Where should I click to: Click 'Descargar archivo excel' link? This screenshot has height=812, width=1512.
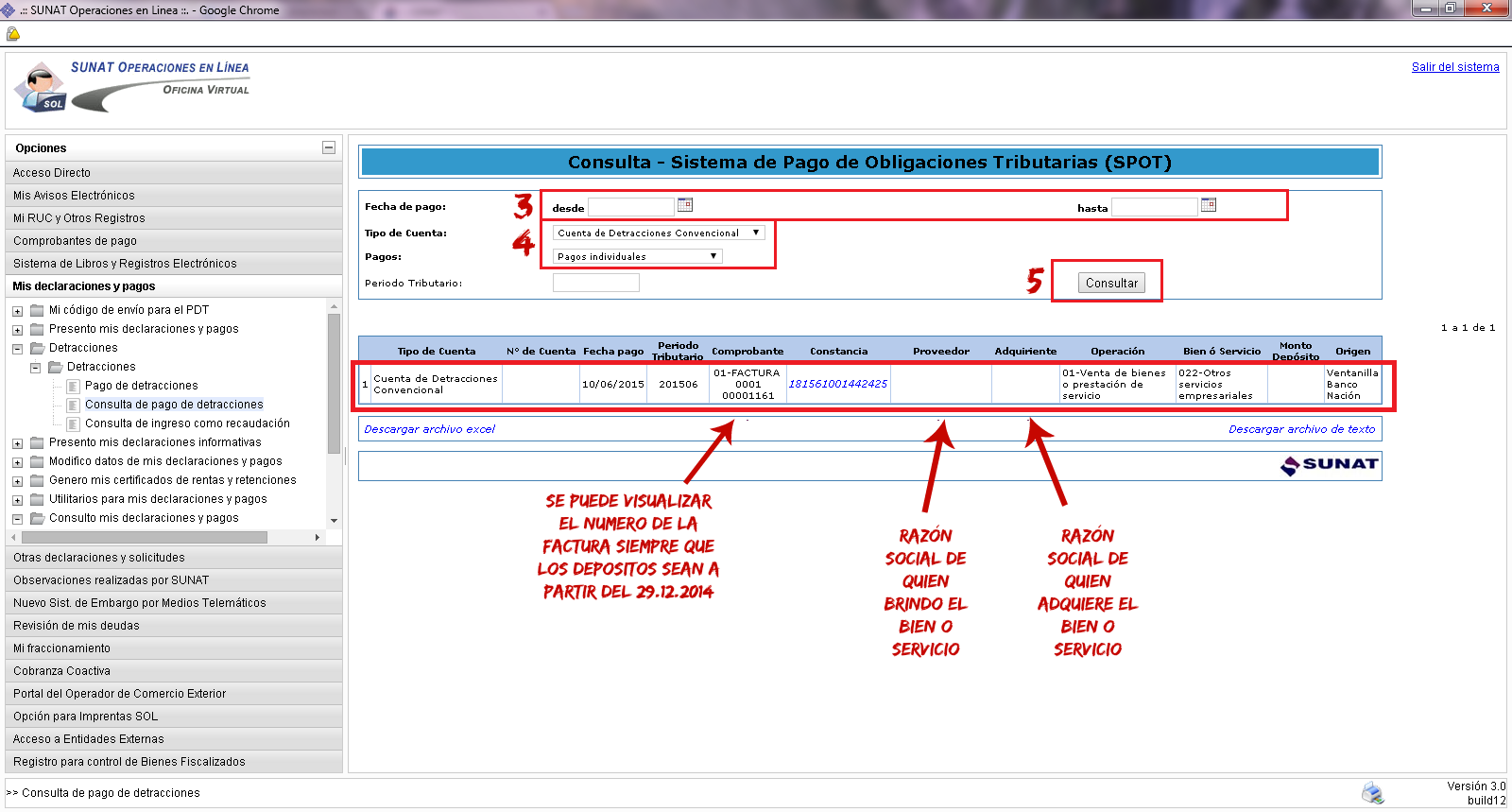tap(429, 429)
